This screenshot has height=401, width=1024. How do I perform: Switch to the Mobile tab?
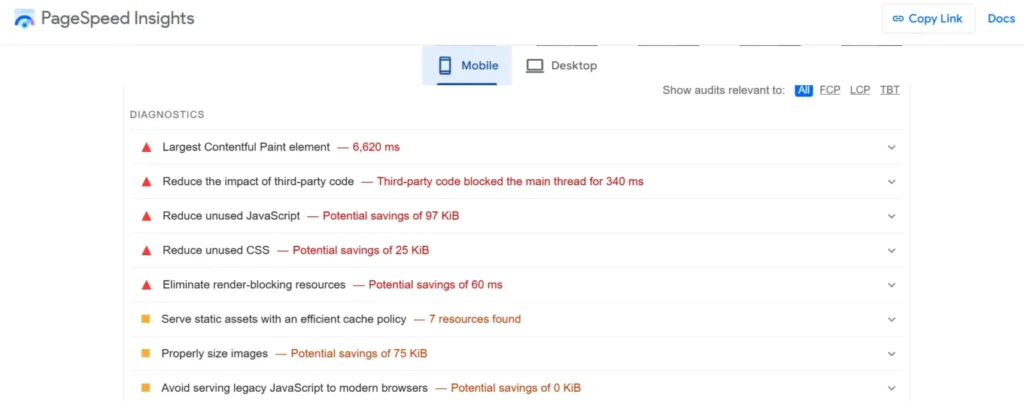467,65
